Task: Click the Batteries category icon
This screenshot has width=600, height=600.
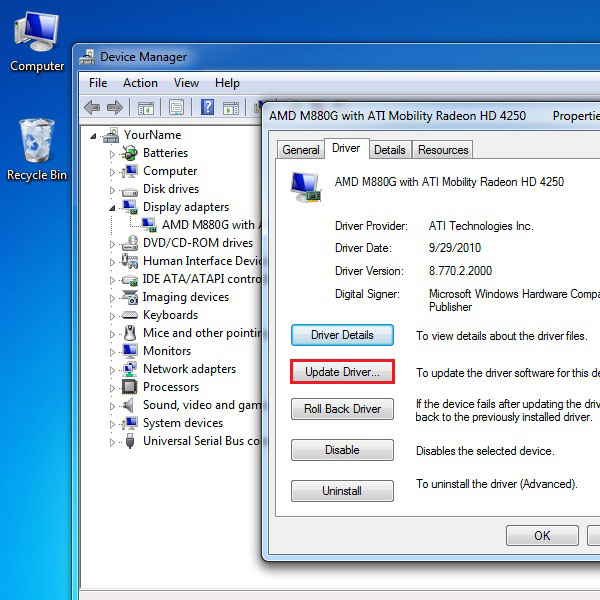Action: [x=130, y=153]
